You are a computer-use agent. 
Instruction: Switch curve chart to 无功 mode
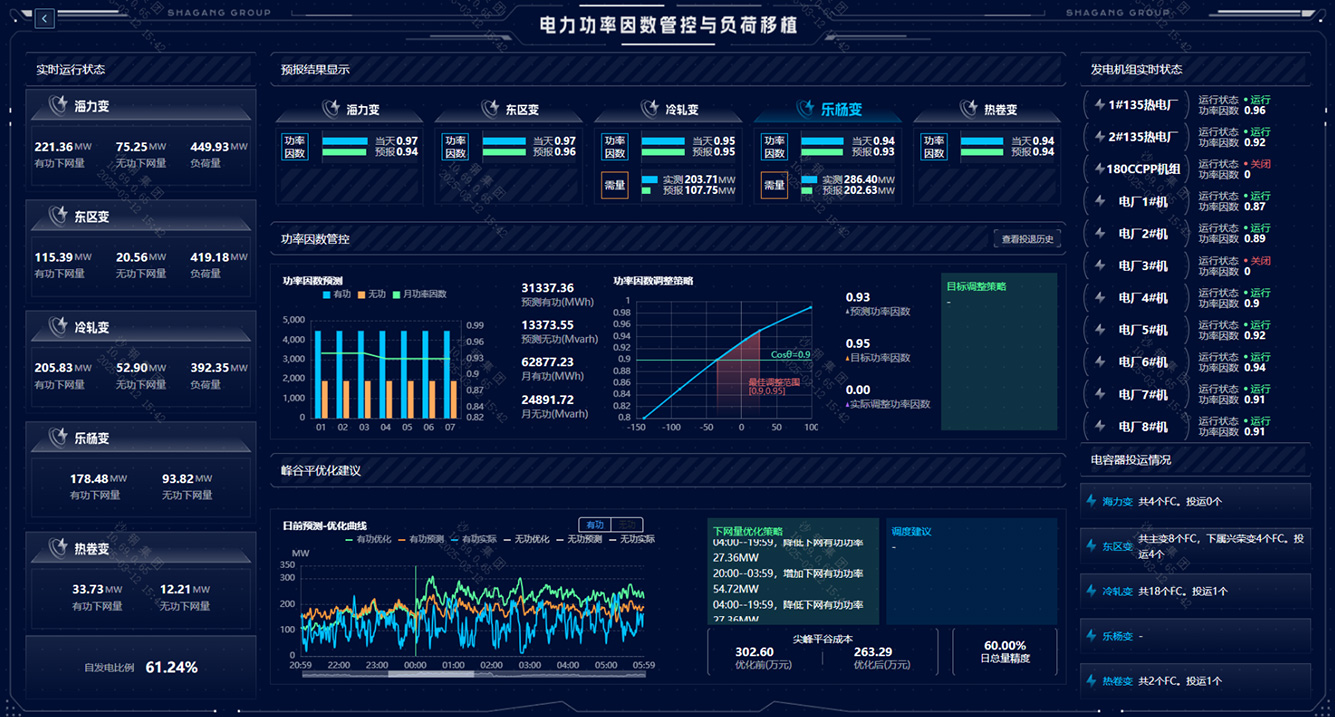627,525
